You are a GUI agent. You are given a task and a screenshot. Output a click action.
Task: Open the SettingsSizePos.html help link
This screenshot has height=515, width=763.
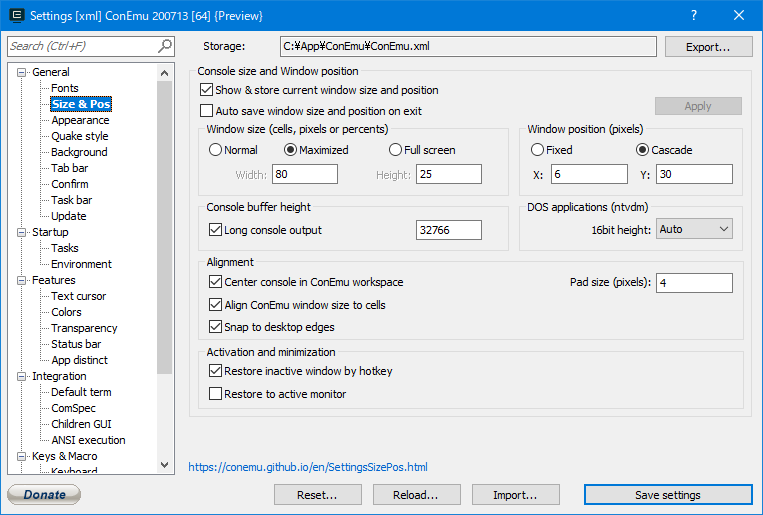pos(308,467)
